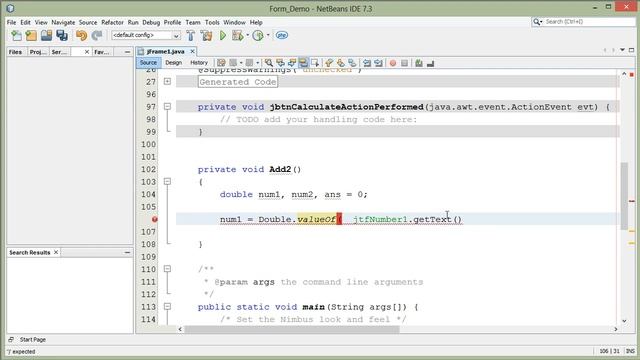Click the Start Page button at bottom

(x=33, y=340)
